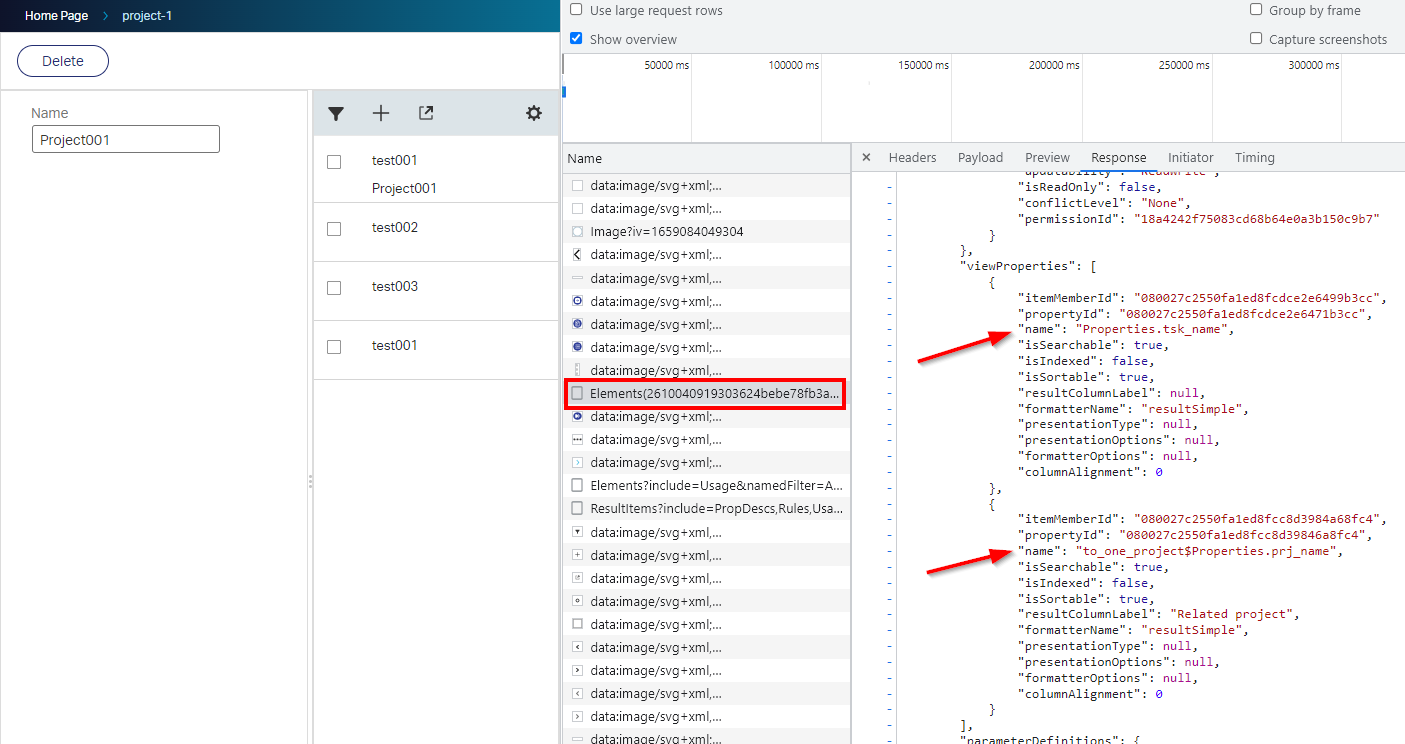Open the Home Page breadcrumb link
The height and width of the screenshot is (744, 1405).
pyautogui.click(x=56, y=15)
